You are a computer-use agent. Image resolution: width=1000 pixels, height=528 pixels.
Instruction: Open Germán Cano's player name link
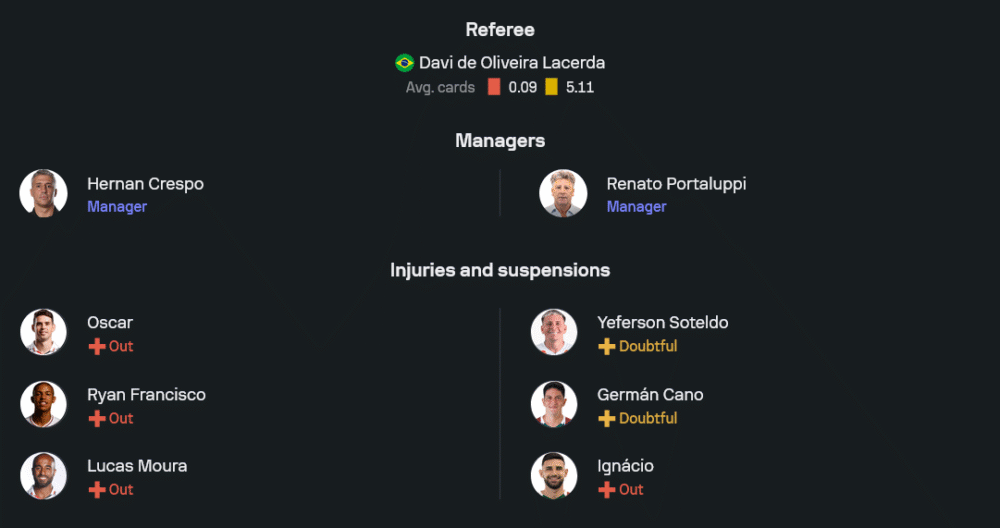tap(650, 395)
